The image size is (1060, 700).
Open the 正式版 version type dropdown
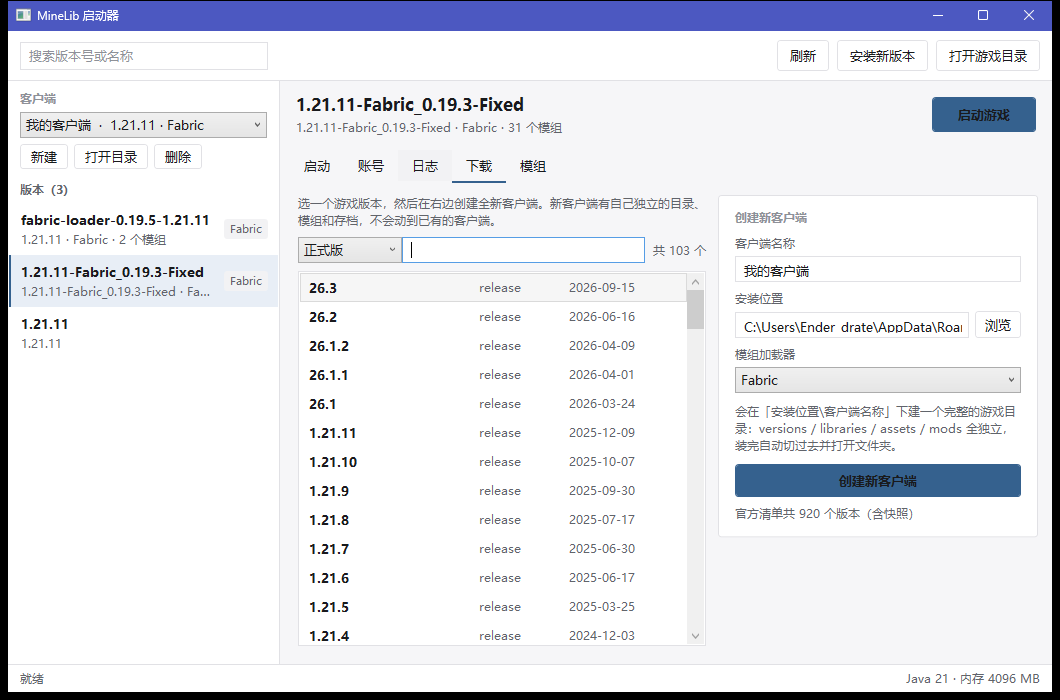(350, 250)
